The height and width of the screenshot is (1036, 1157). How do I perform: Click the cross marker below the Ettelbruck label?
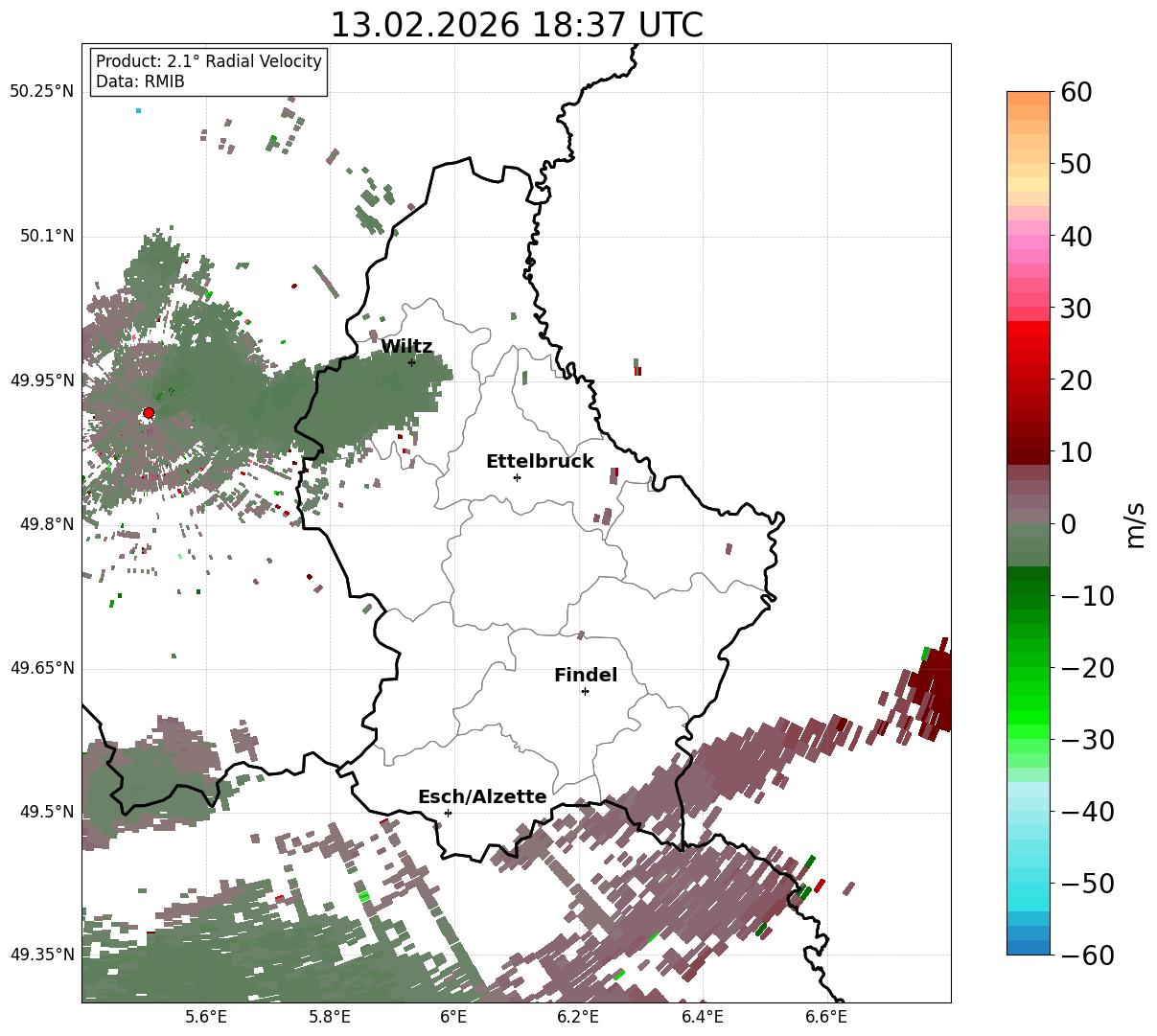517,477
